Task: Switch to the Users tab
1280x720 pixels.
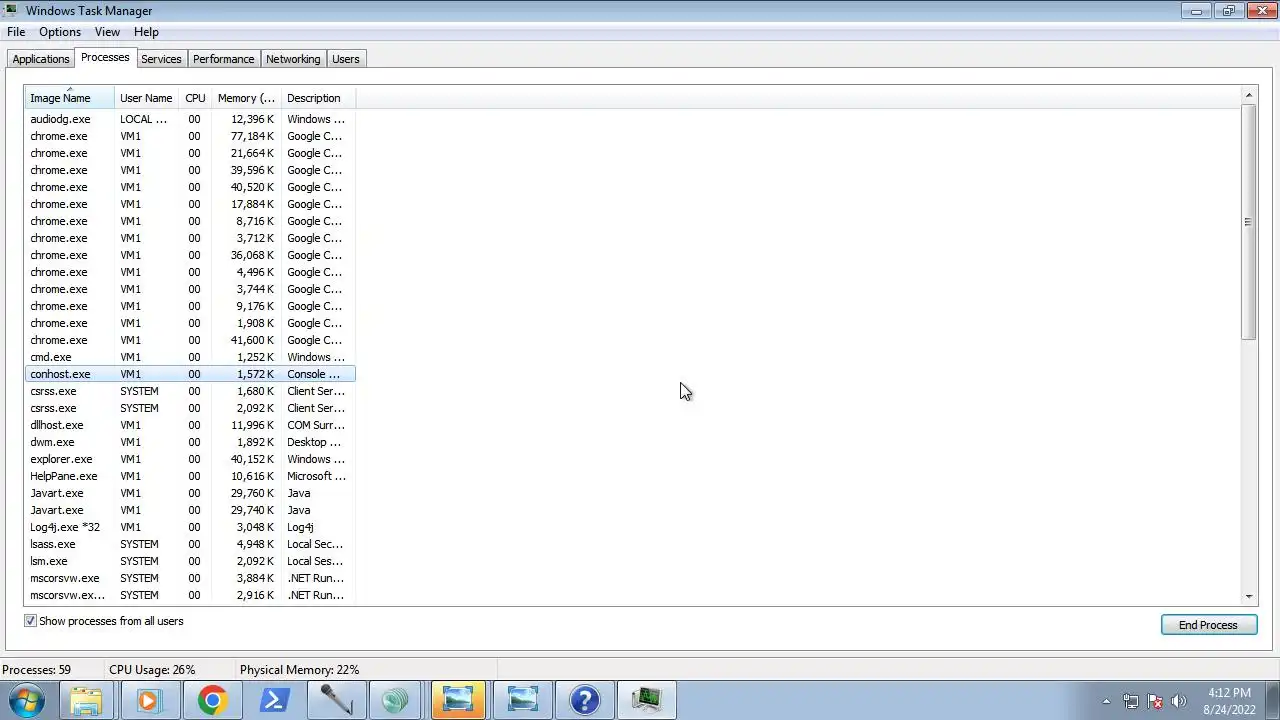Action: pyautogui.click(x=346, y=59)
